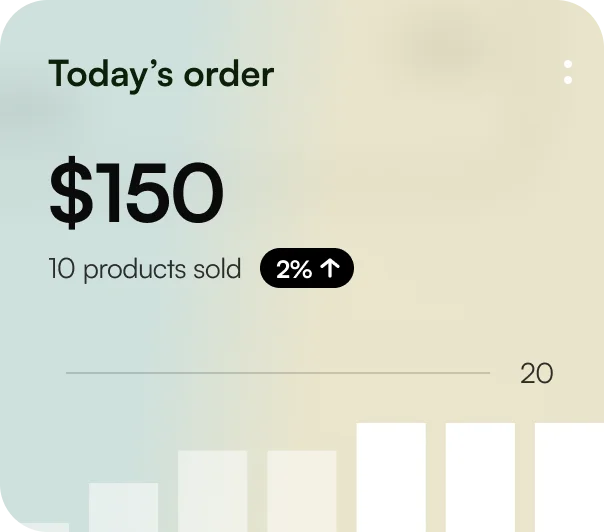The width and height of the screenshot is (604, 532).
Task: Click the word "sold" under the total
Action: pyautogui.click(x=218, y=269)
